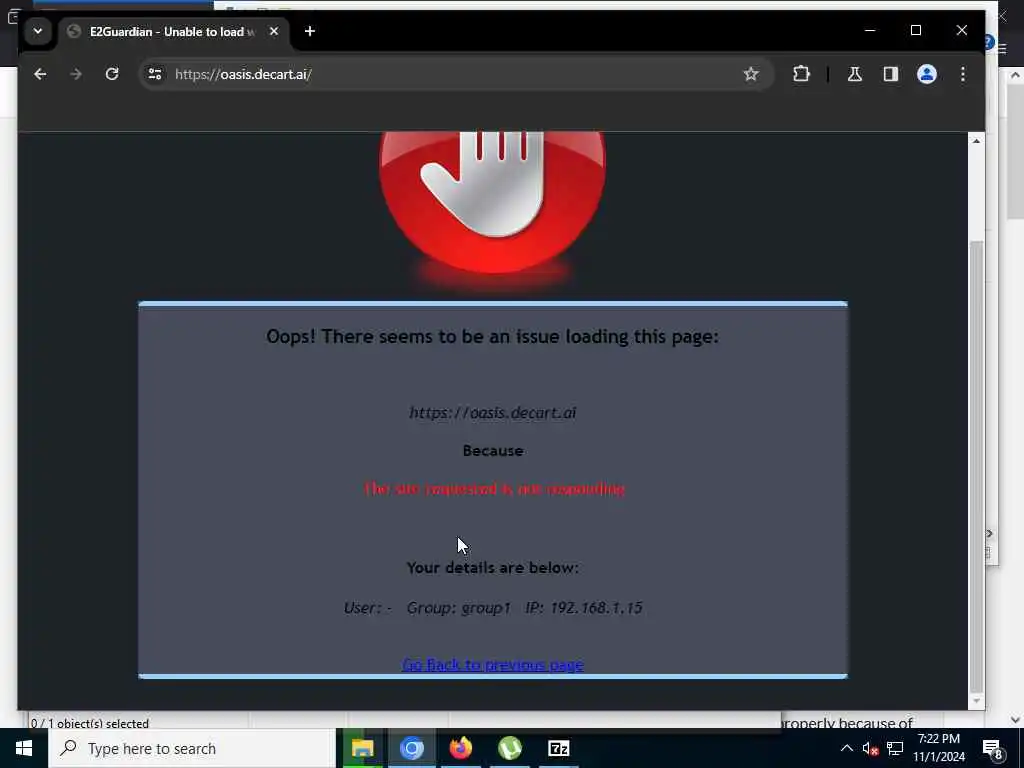Click 'Your details are below:' heading
The image size is (1024, 768).
tap(492, 568)
